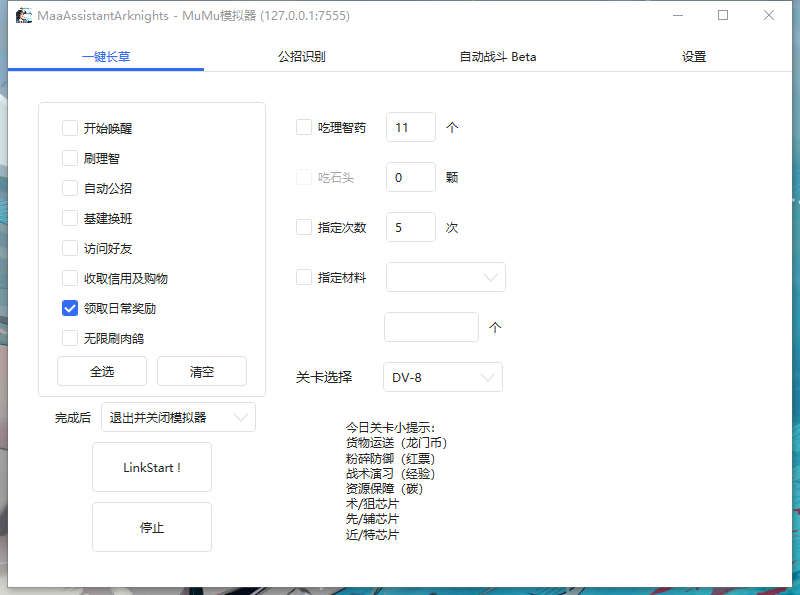Enable 无限刷肉鸽 mode
The height and width of the screenshot is (595, 800).
click(x=69, y=338)
